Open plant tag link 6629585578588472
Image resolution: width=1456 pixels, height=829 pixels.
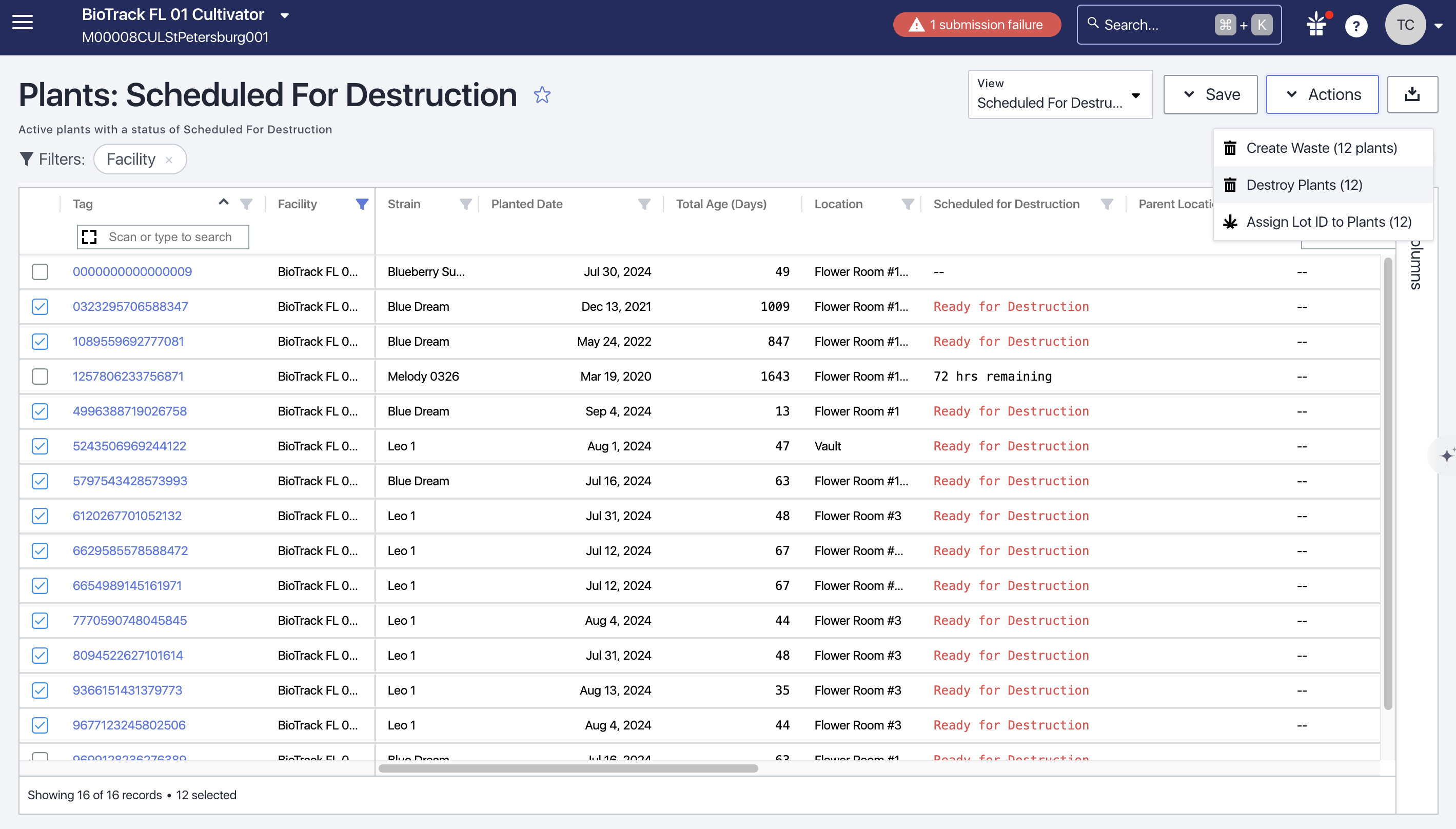130,550
